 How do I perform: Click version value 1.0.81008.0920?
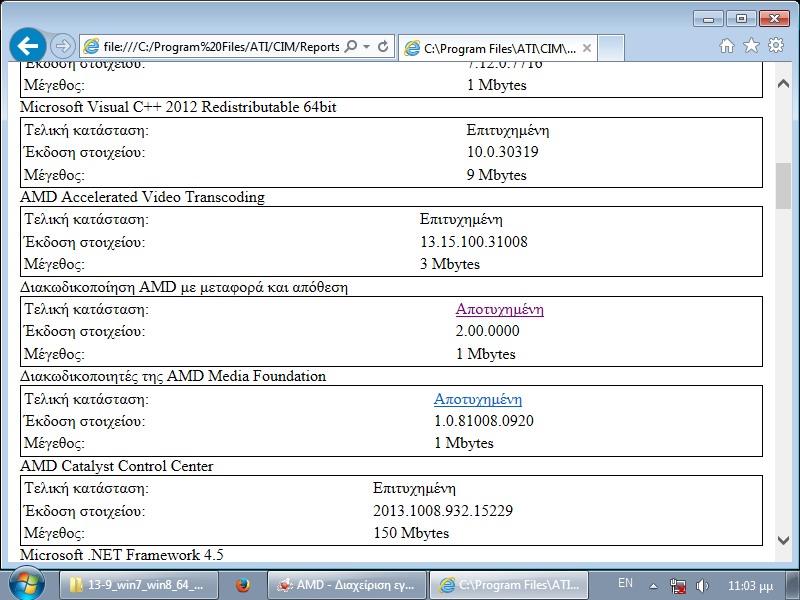[484, 421]
